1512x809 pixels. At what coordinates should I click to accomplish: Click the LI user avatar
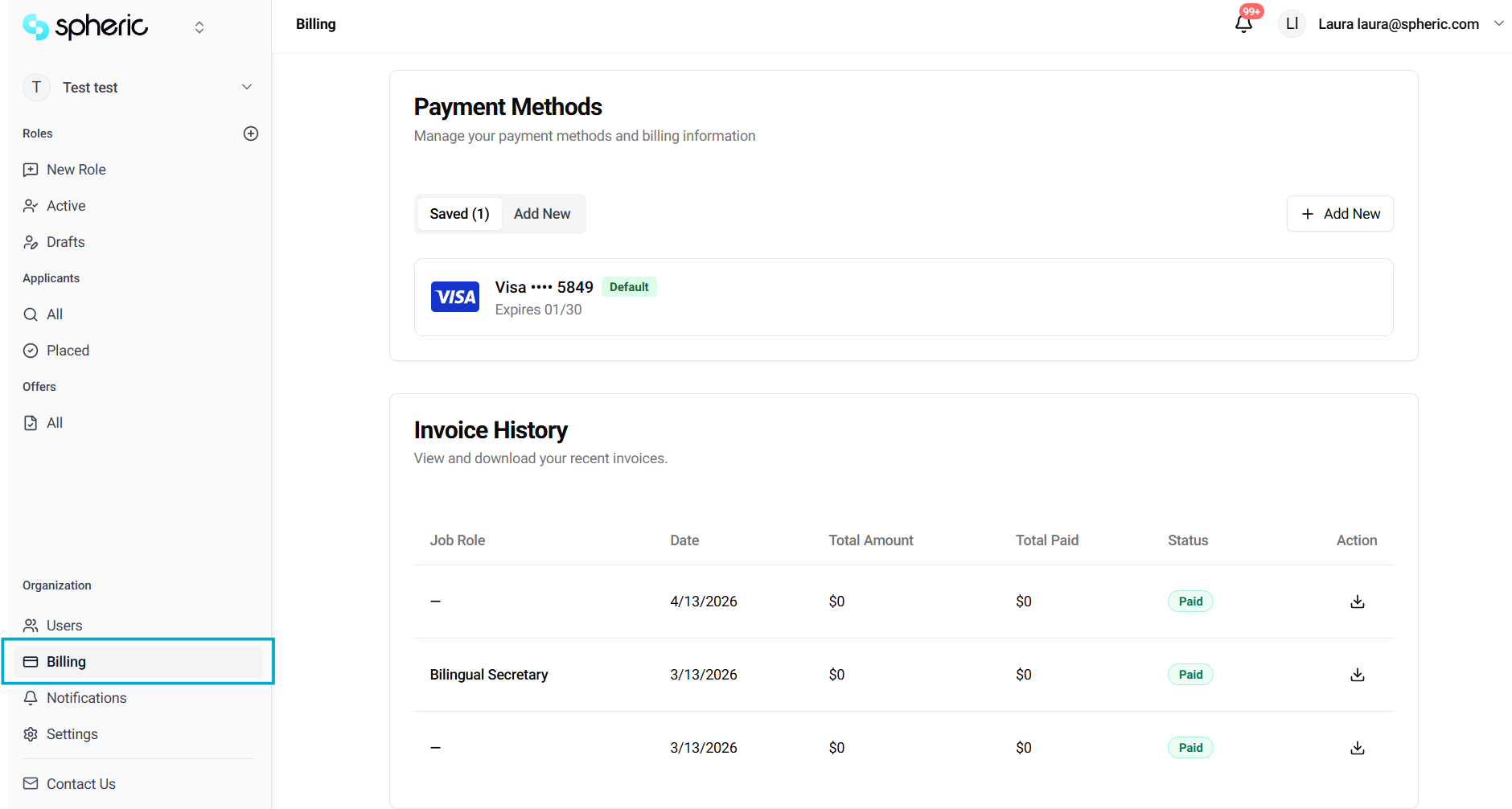pos(1292,24)
